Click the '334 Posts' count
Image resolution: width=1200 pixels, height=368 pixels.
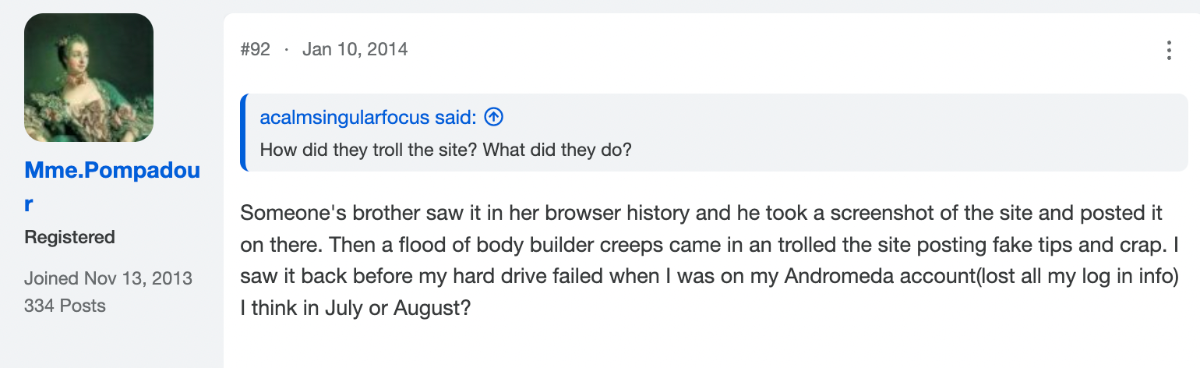65,304
